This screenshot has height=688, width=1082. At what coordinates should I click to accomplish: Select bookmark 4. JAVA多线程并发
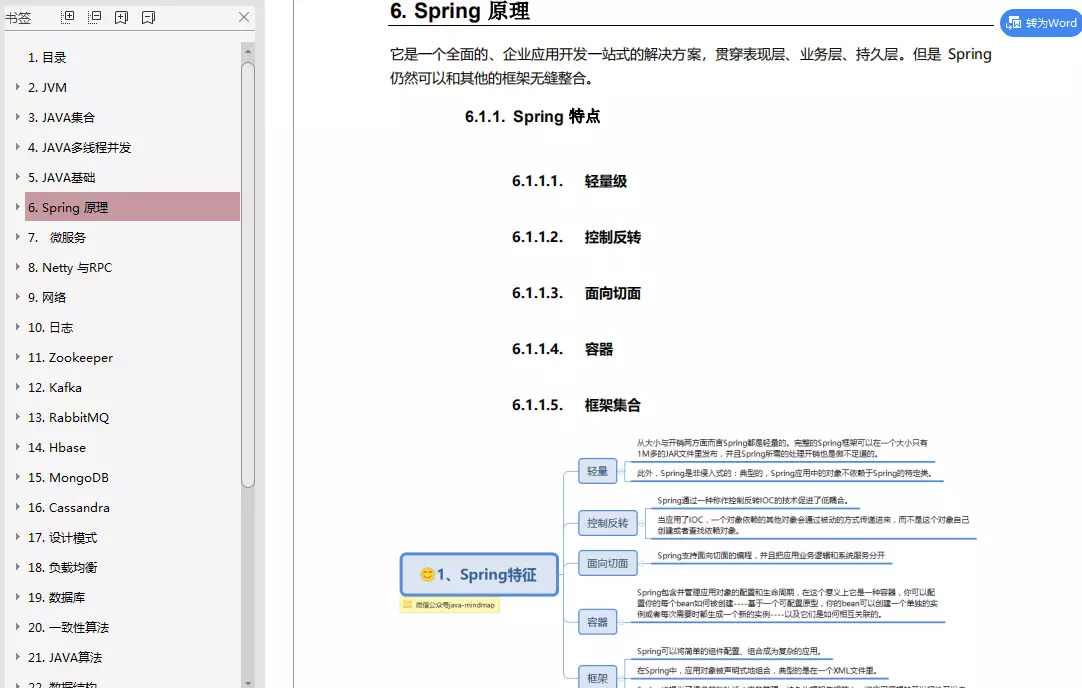pyautogui.click(x=79, y=148)
